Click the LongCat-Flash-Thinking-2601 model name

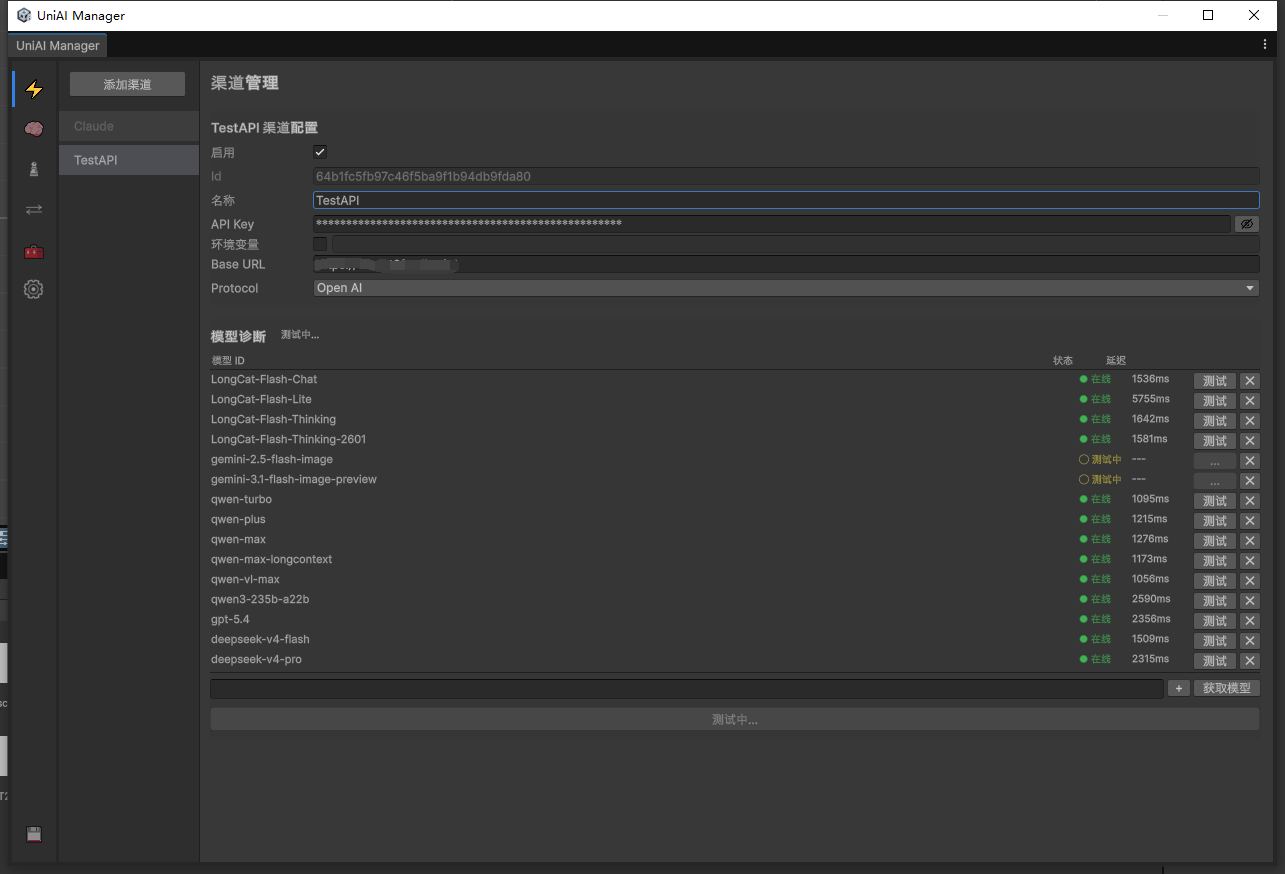tap(288, 439)
